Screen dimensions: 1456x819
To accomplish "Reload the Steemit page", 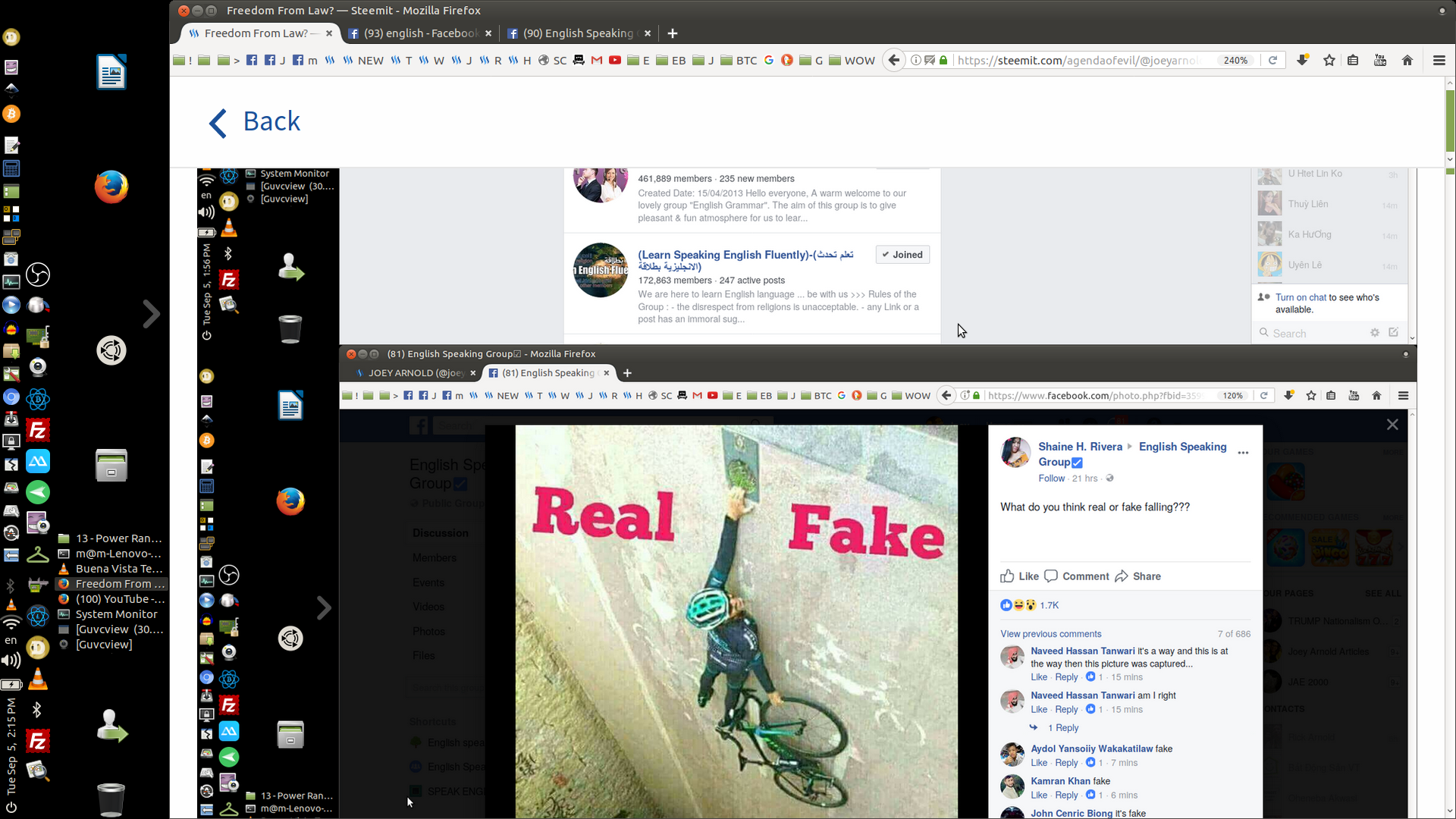I will tap(1273, 61).
